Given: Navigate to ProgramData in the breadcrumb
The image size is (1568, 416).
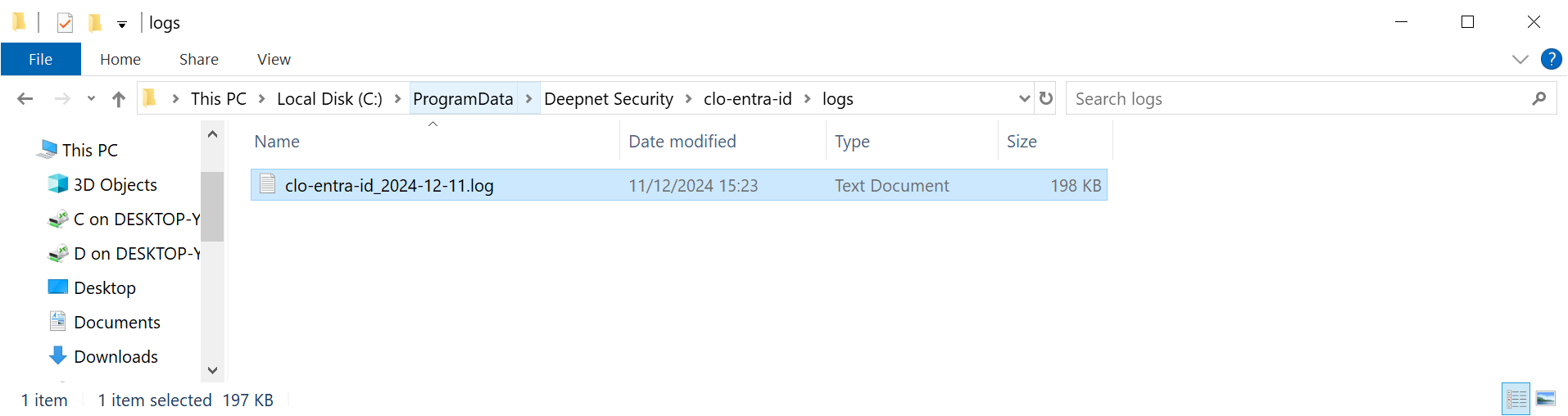Looking at the screenshot, I should point(463,99).
